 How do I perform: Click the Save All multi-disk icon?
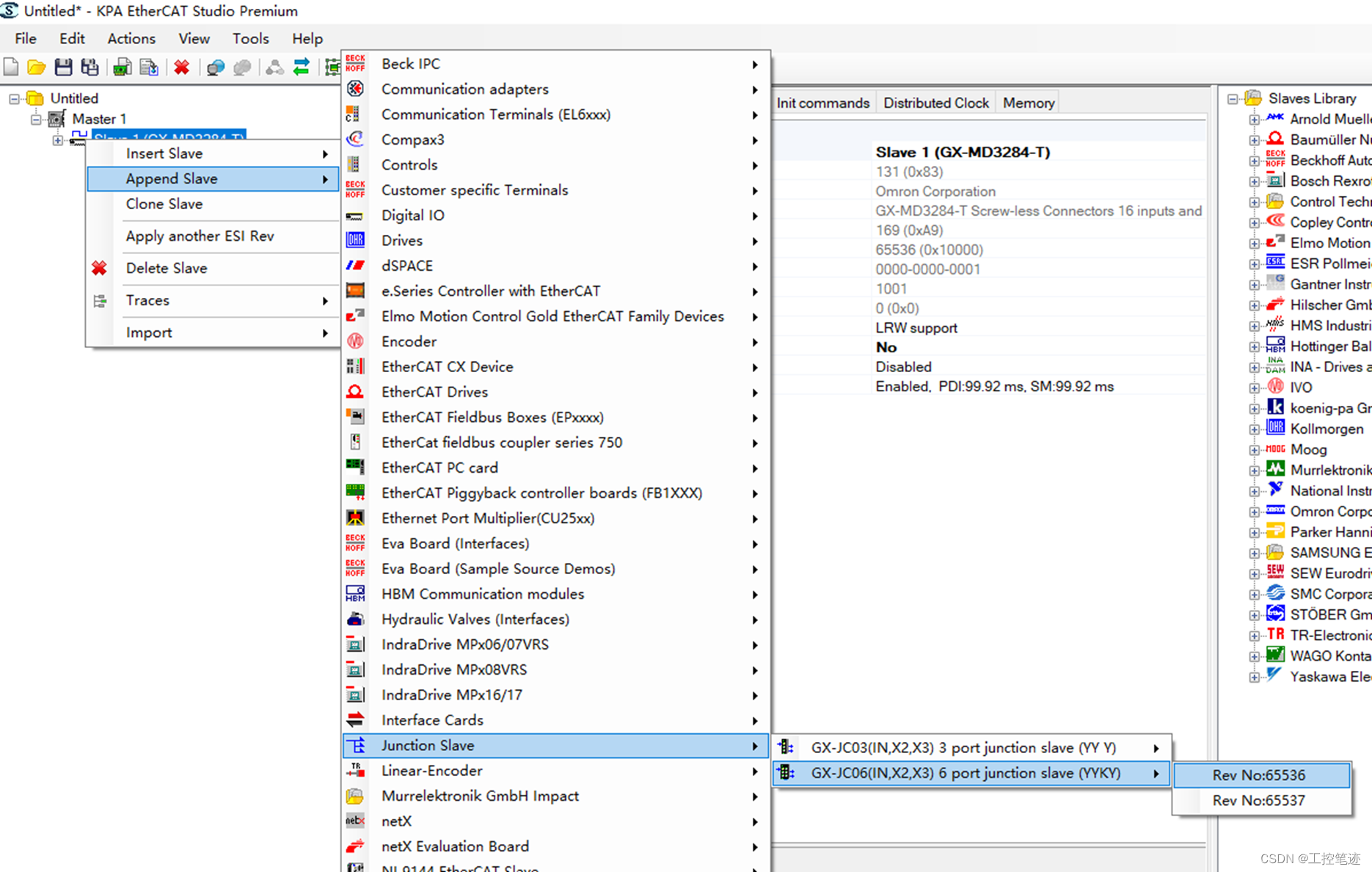pos(90,68)
